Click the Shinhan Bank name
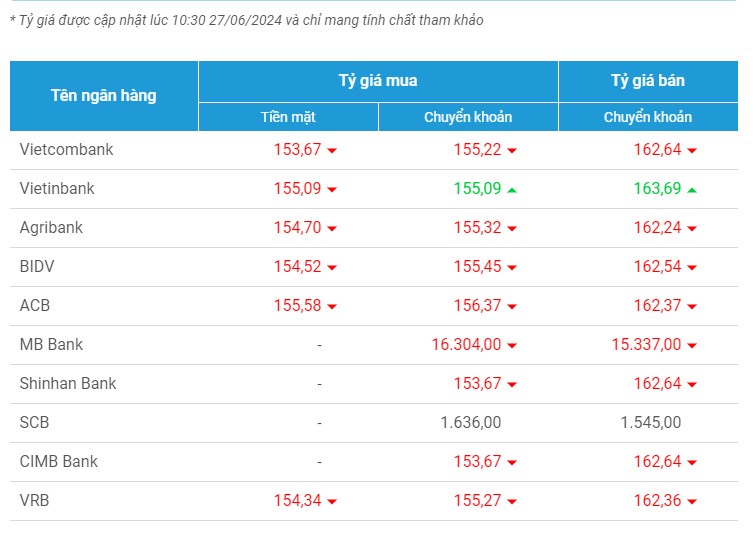This screenshot has height=536, width=755. (68, 384)
